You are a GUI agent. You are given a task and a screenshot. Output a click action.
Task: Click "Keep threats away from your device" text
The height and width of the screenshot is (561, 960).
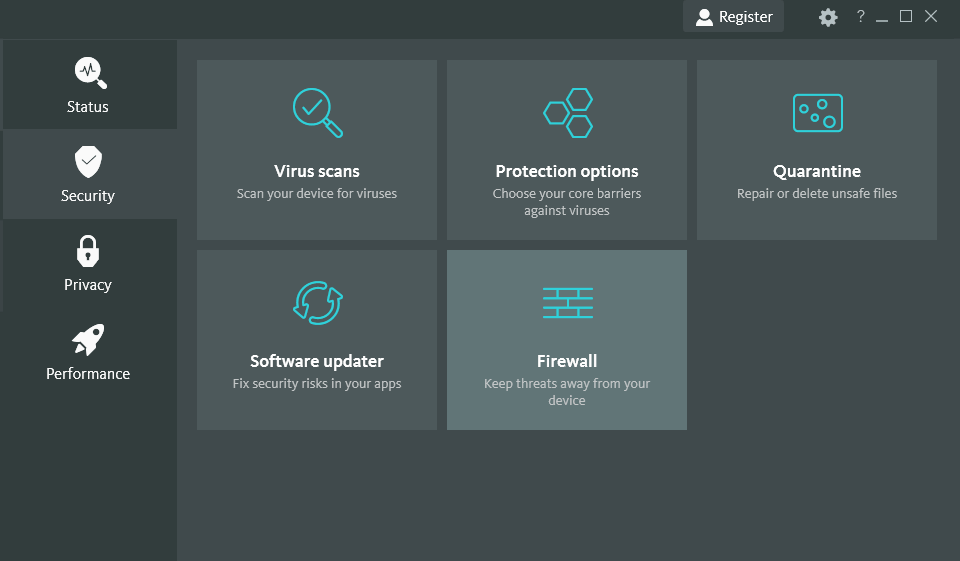(567, 392)
